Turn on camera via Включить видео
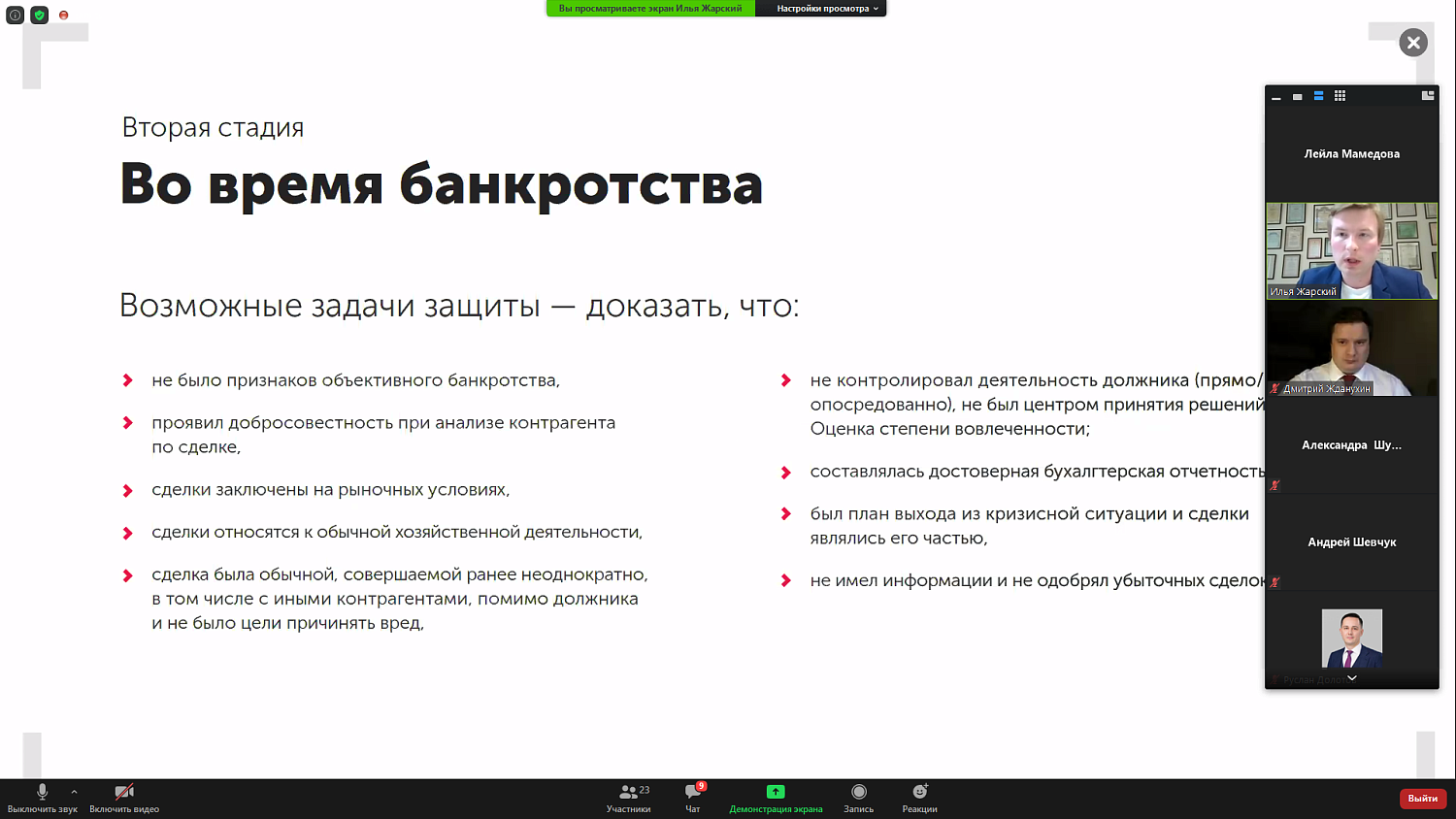The height and width of the screenshot is (819, 1456). [x=124, y=799]
